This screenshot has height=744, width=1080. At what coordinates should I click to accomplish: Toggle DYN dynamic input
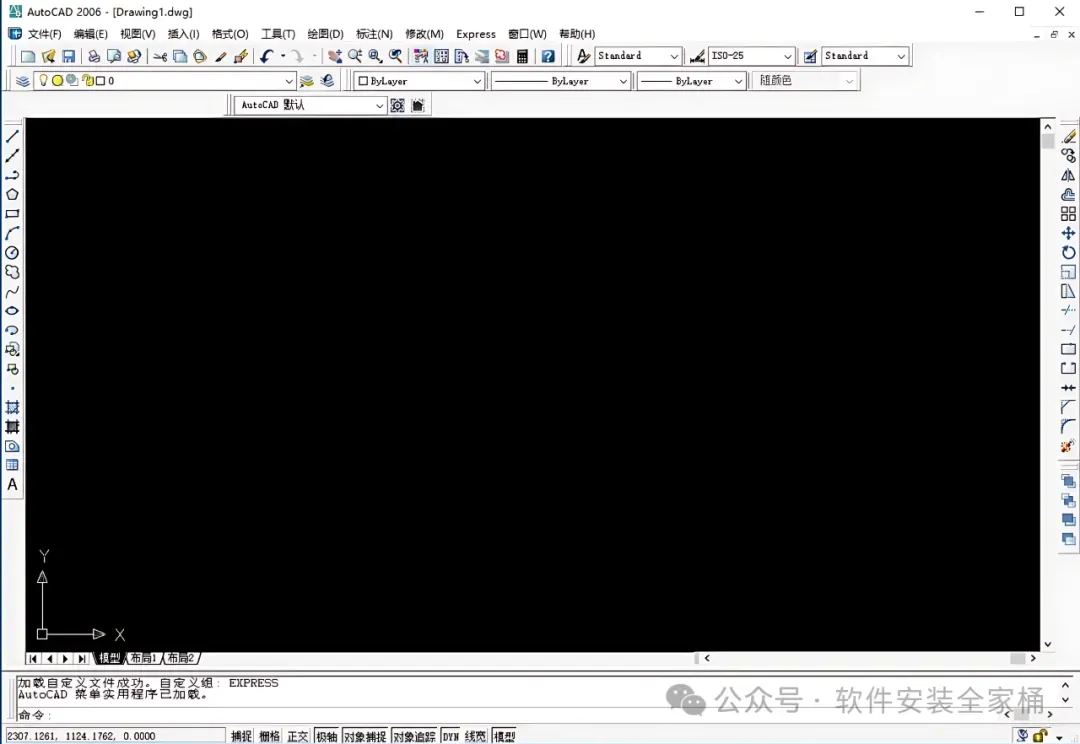pos(450,736)
